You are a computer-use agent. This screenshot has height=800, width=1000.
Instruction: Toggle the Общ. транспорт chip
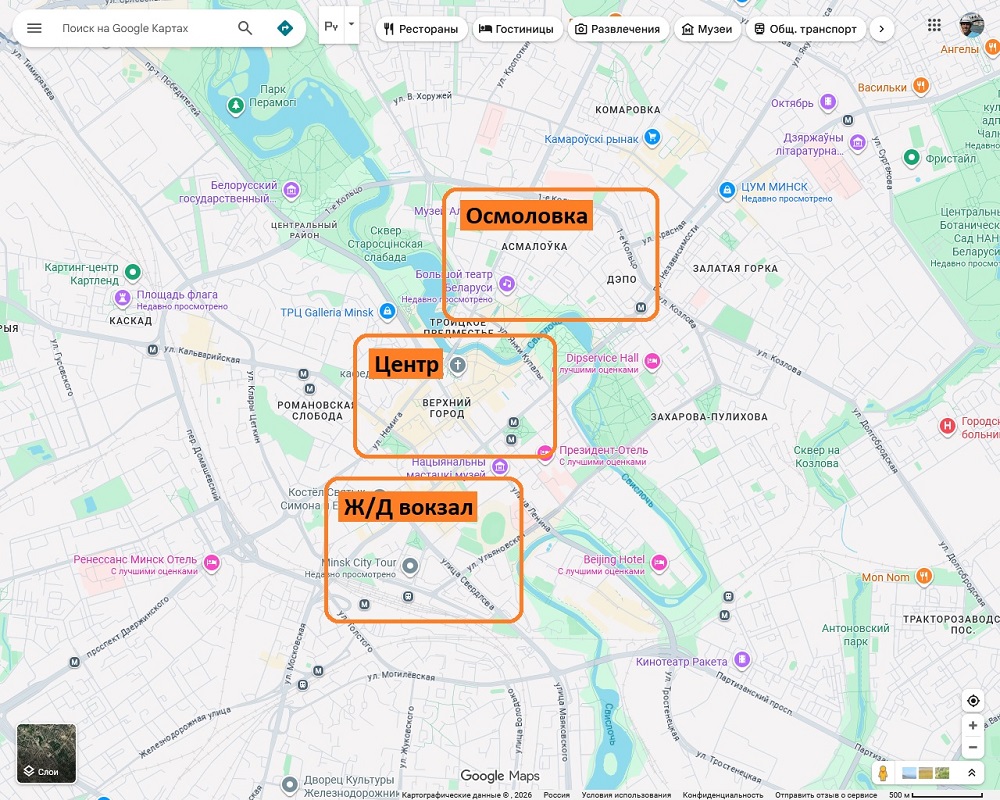pyautogui.click(x=805, y=29)
